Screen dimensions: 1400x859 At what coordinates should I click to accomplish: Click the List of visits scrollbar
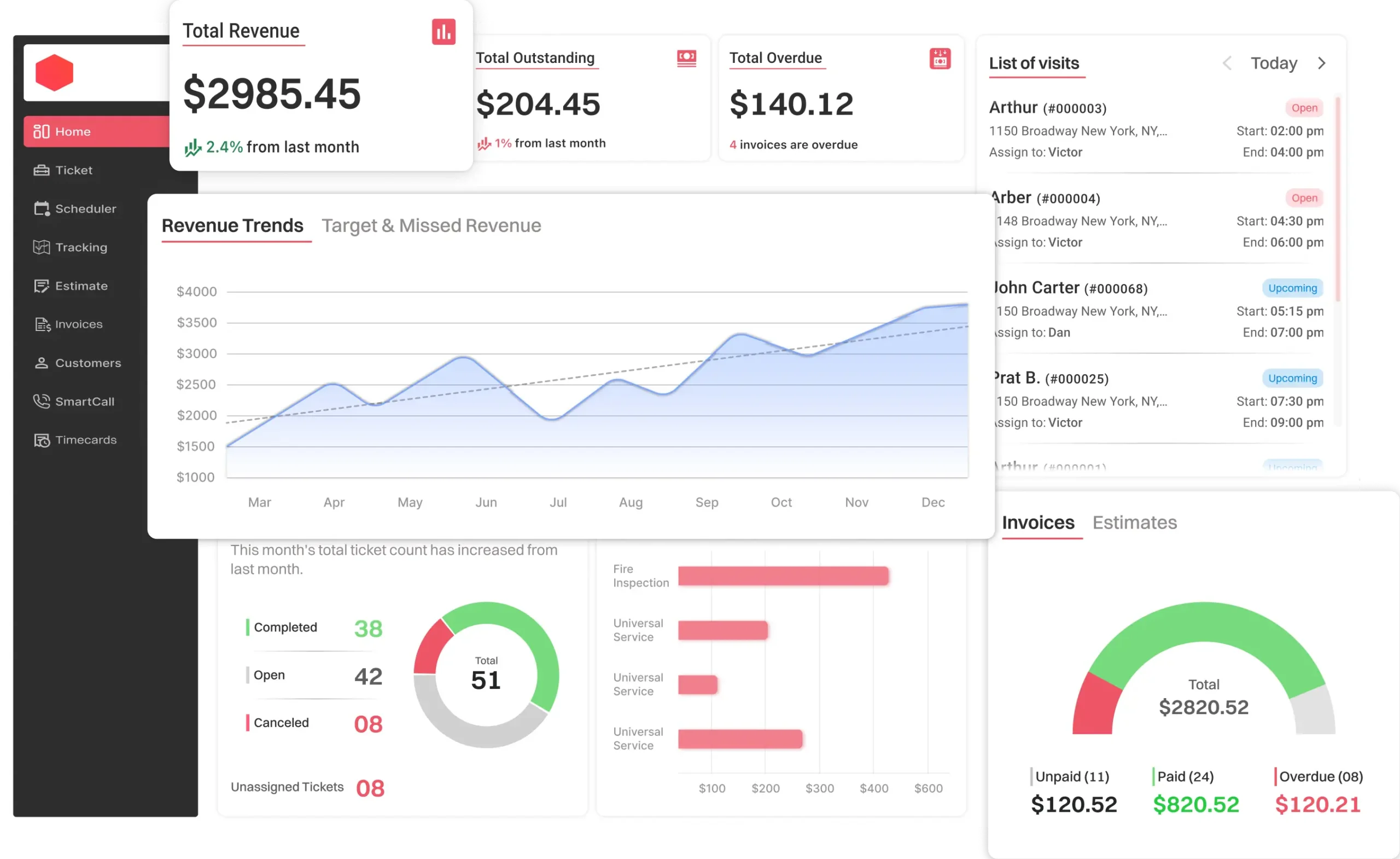click(x=1338, y=199)
